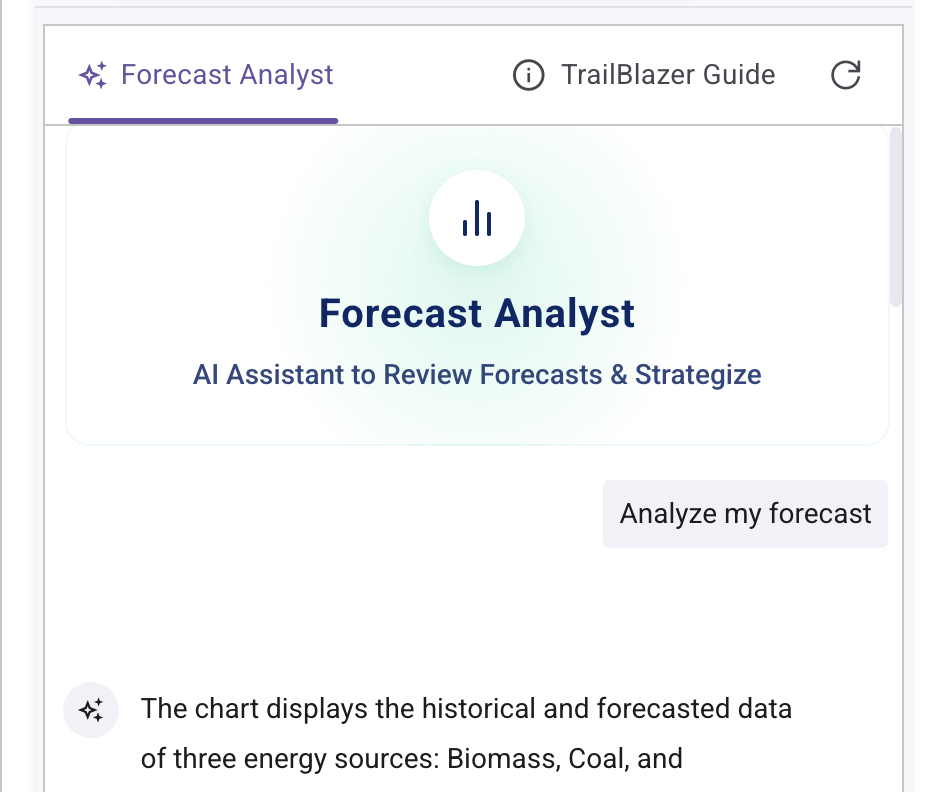Click the Forecast Analyst title in the card

click(x=477, y=313)
